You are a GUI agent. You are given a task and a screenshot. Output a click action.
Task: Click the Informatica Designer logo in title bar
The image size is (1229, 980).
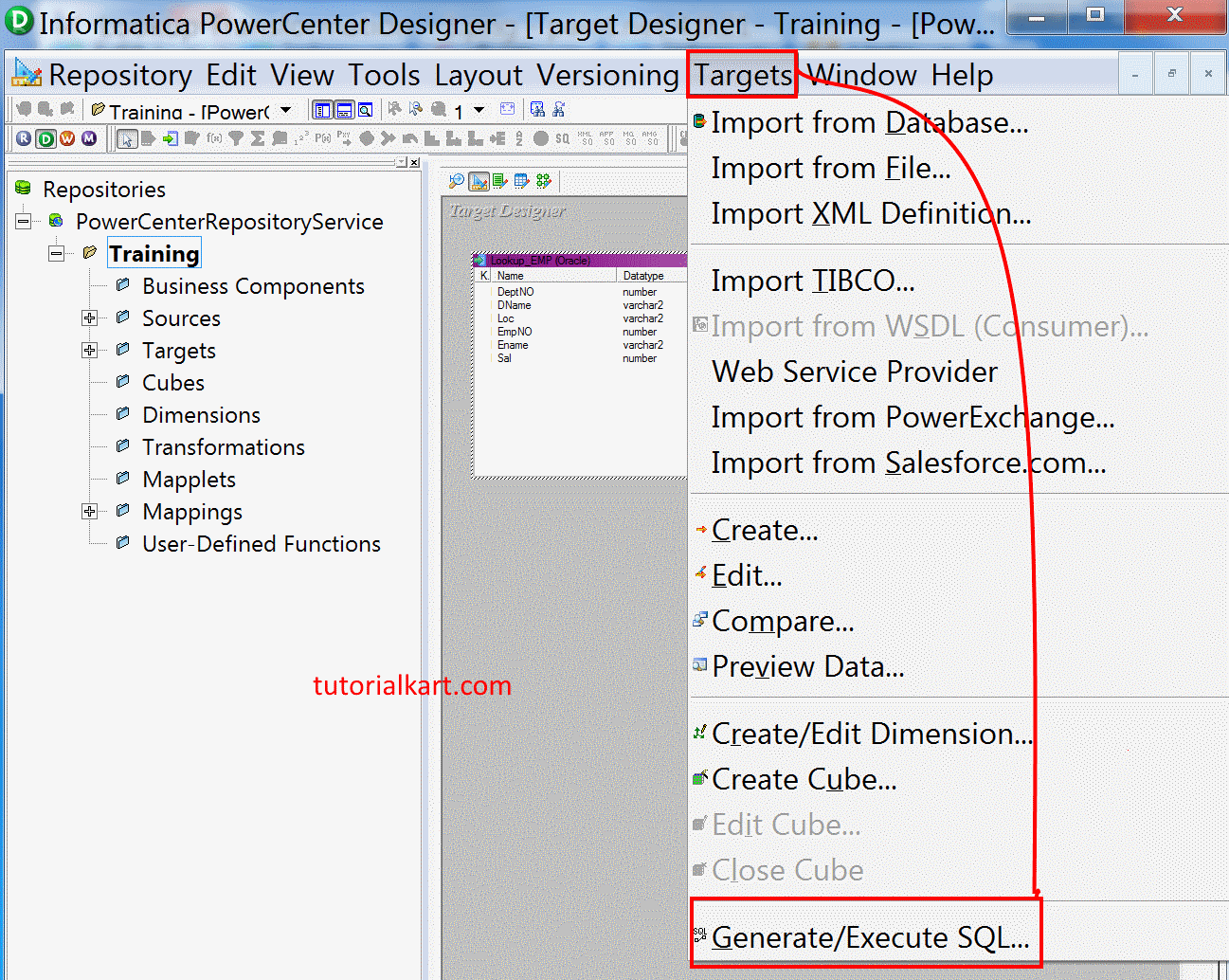tap(18, 20)
